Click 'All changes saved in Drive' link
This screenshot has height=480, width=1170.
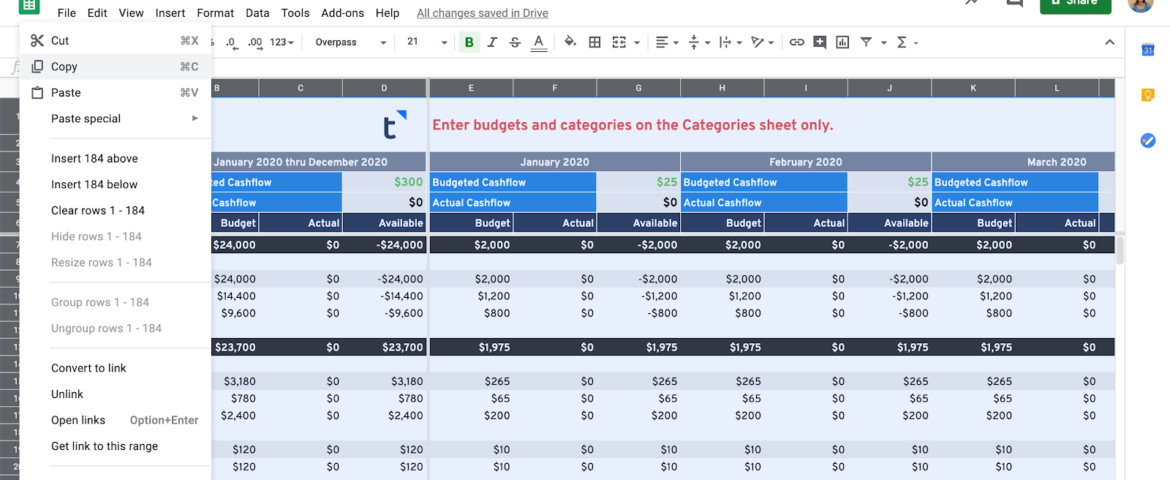click(x=482, y=13)
